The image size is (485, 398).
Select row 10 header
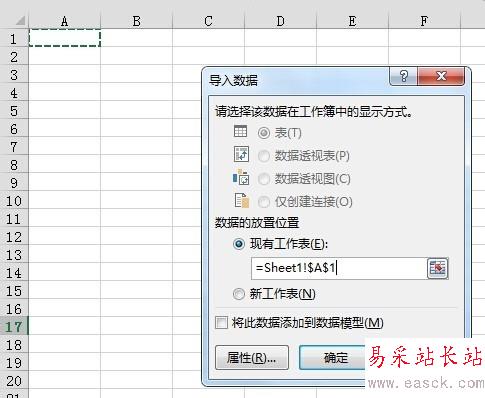tap(14, 201)
